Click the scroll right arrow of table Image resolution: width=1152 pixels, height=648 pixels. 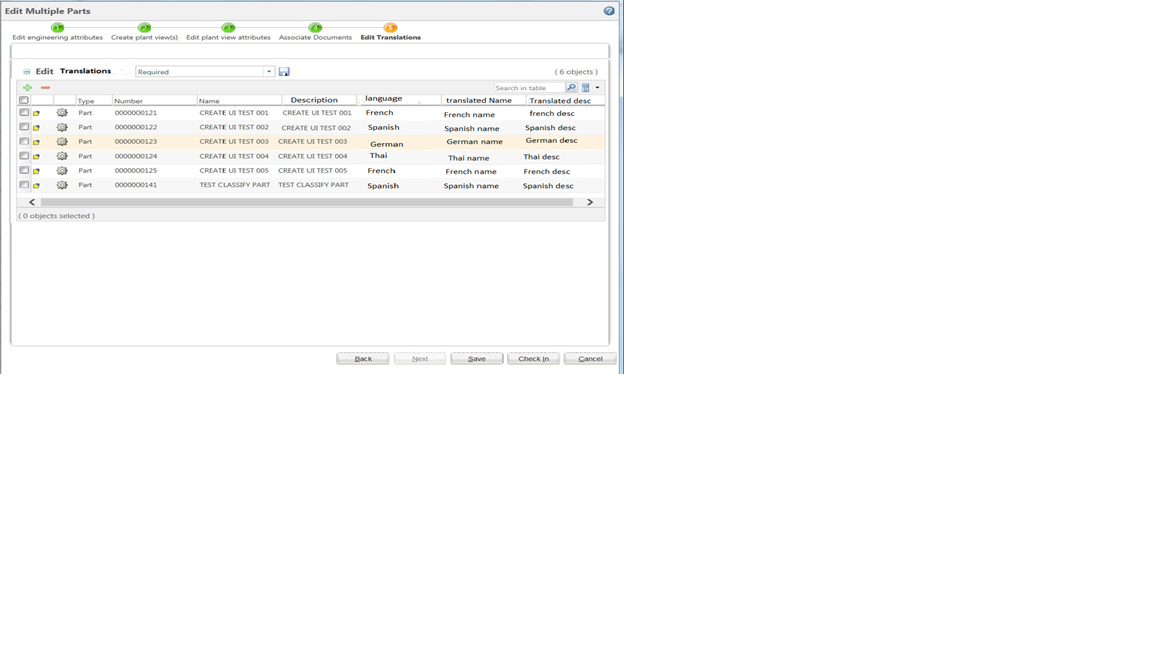click(x=590, y=202)
